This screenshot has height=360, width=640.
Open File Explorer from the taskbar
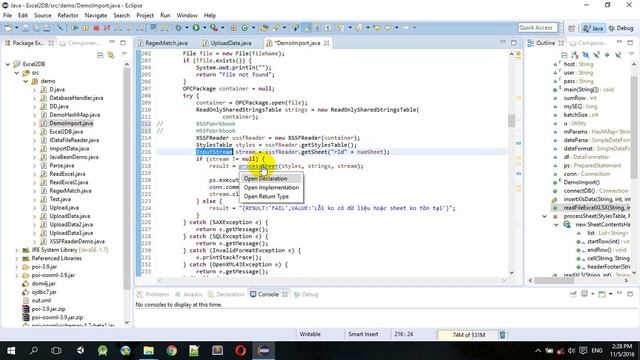coord(149,350)
